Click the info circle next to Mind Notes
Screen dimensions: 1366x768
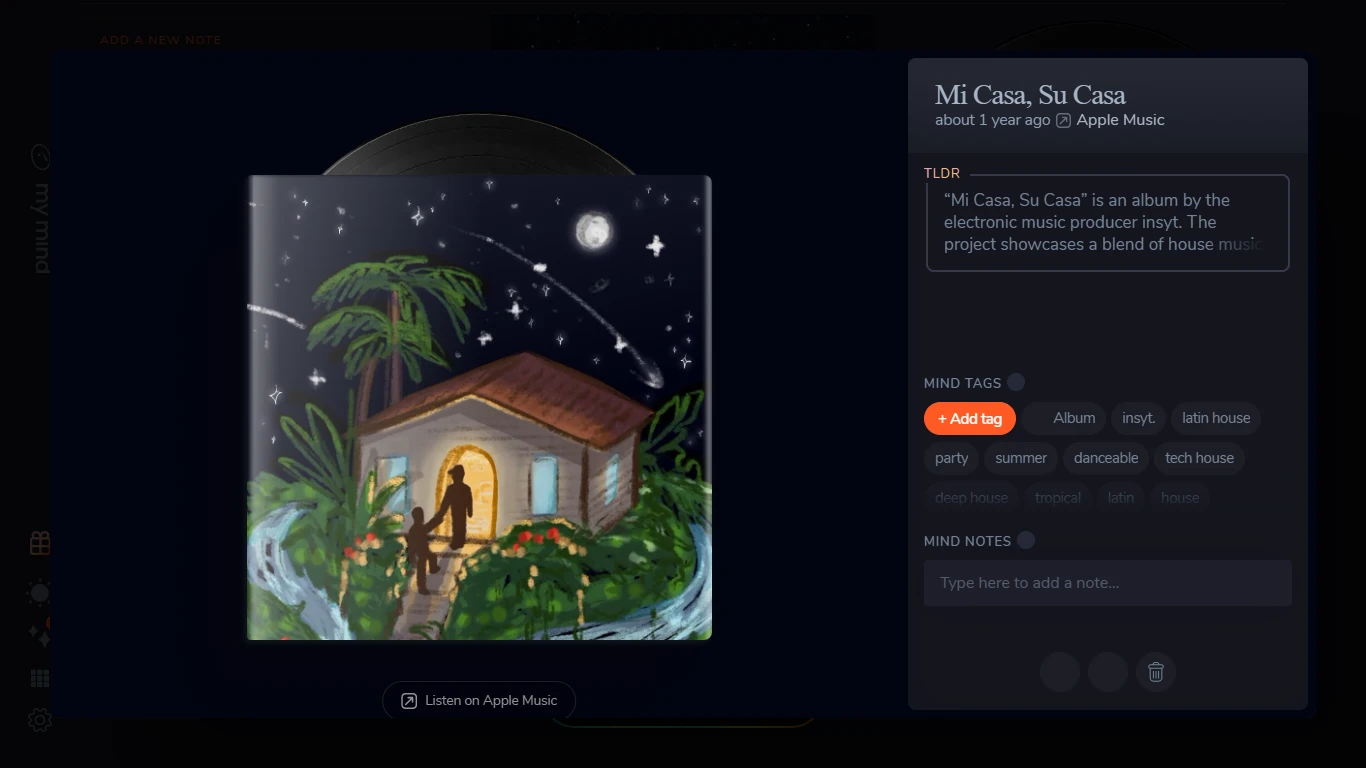pos(1026,540)
